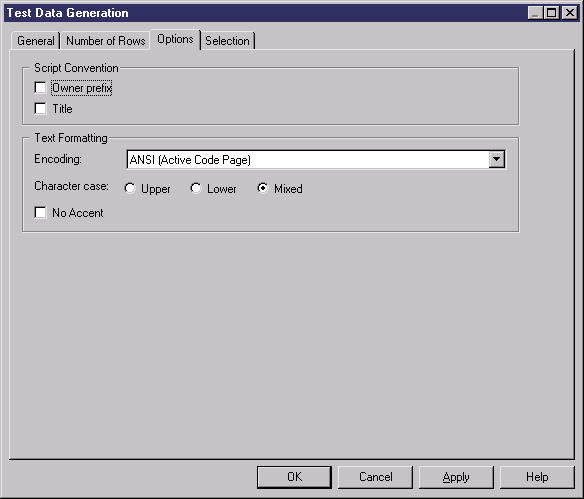Open Help for this dialog

click(537, 477)
